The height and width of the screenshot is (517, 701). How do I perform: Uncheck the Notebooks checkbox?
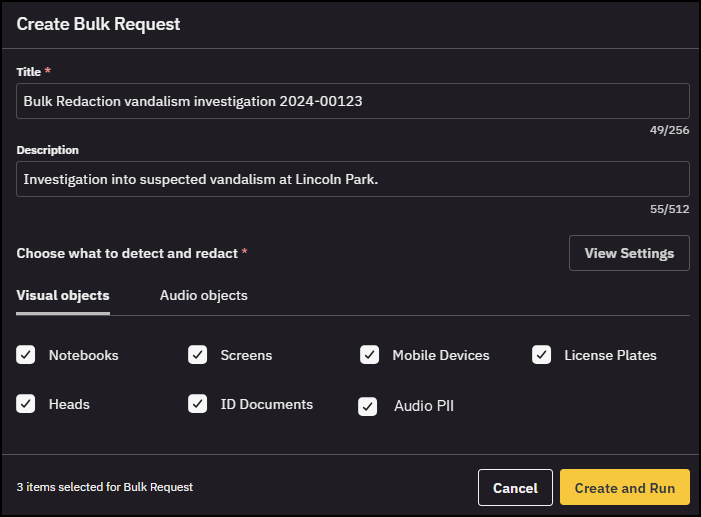tap(26, 355)
